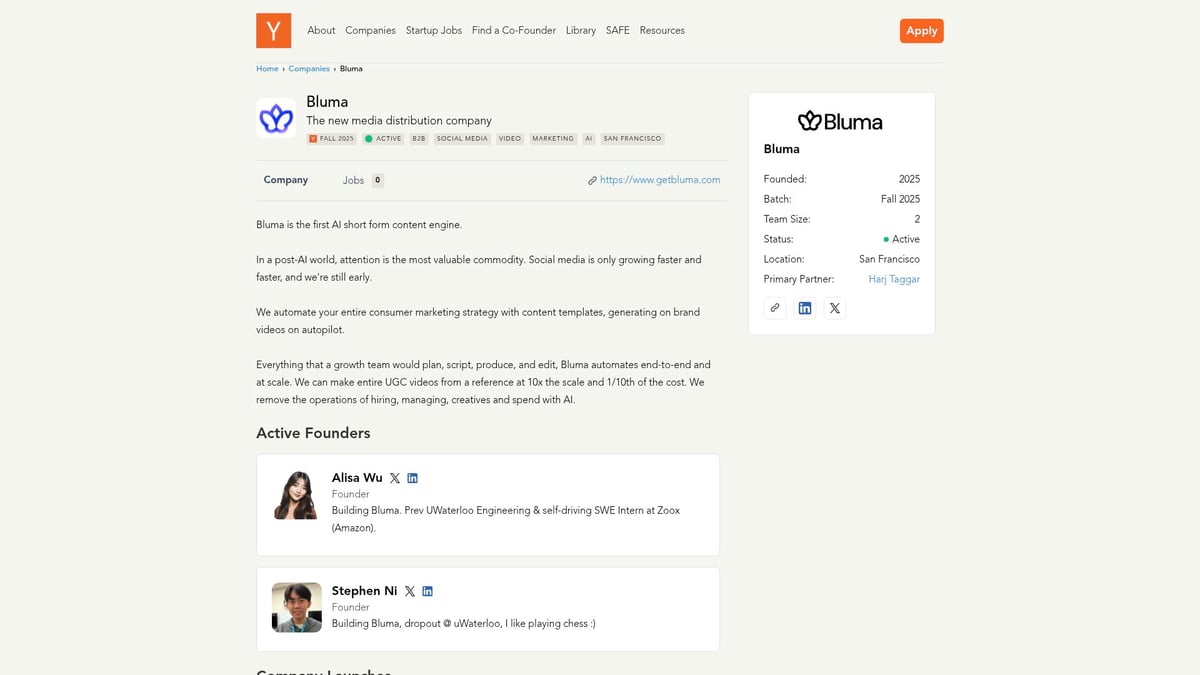
Task: Go to Companies via the breadcrumb
Action: pos(309,68)
